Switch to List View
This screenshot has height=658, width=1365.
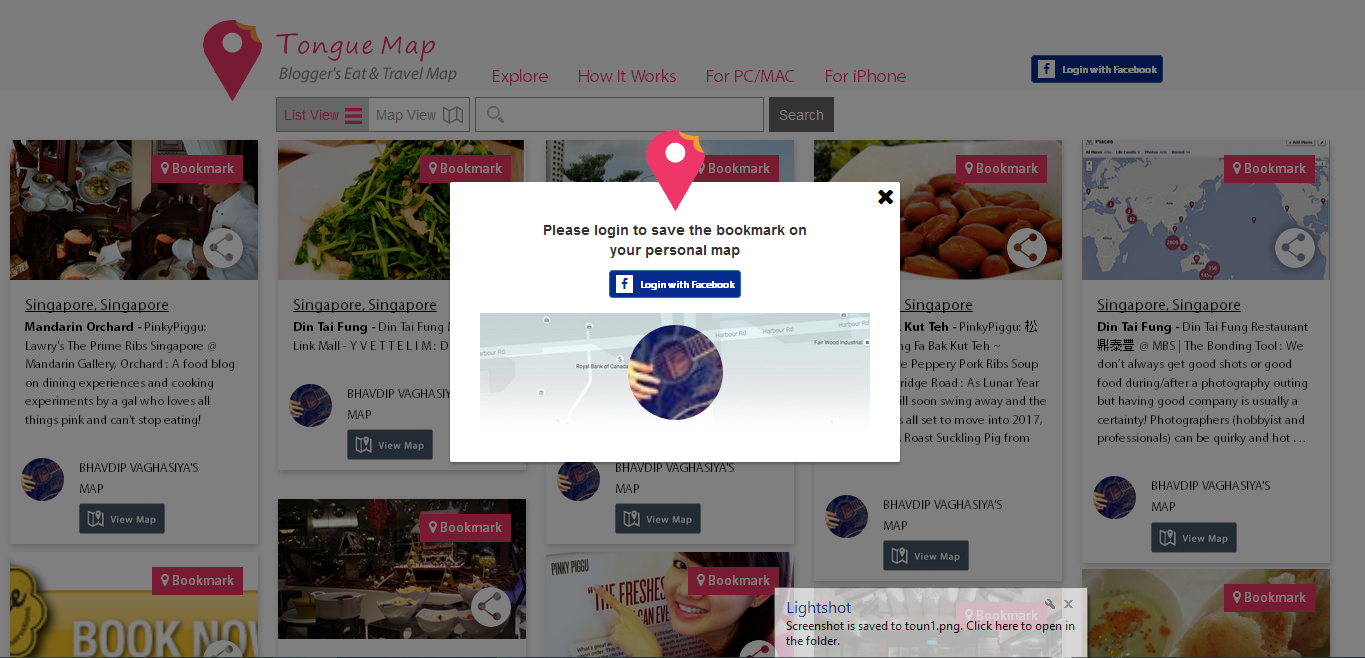[x=323, y=115]
